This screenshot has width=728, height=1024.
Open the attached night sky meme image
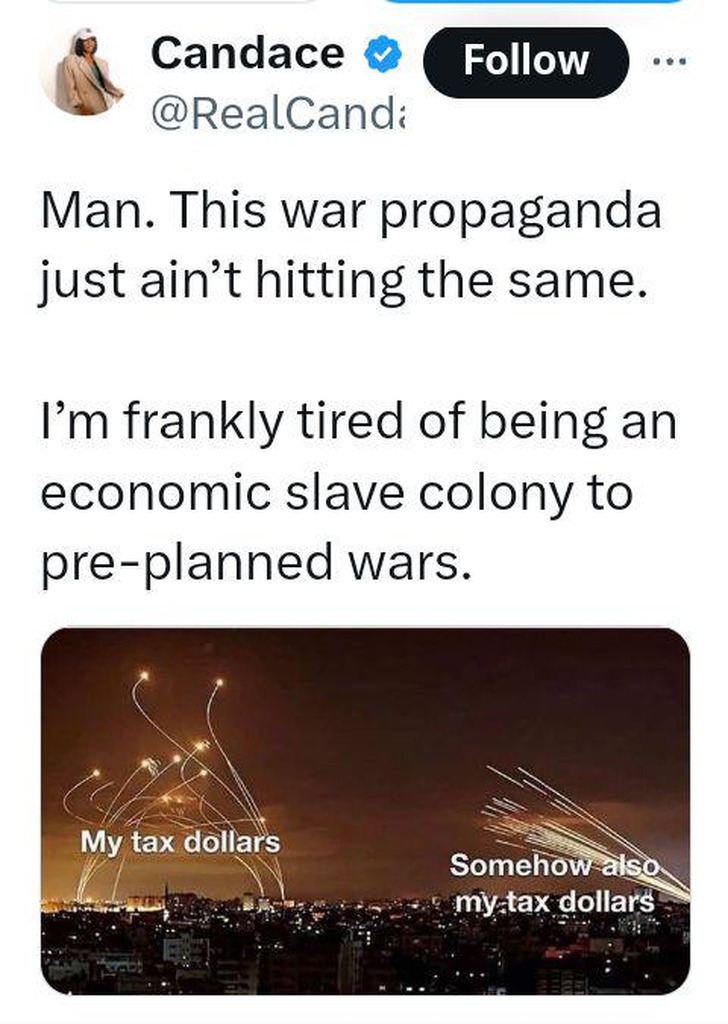(365, 811)
